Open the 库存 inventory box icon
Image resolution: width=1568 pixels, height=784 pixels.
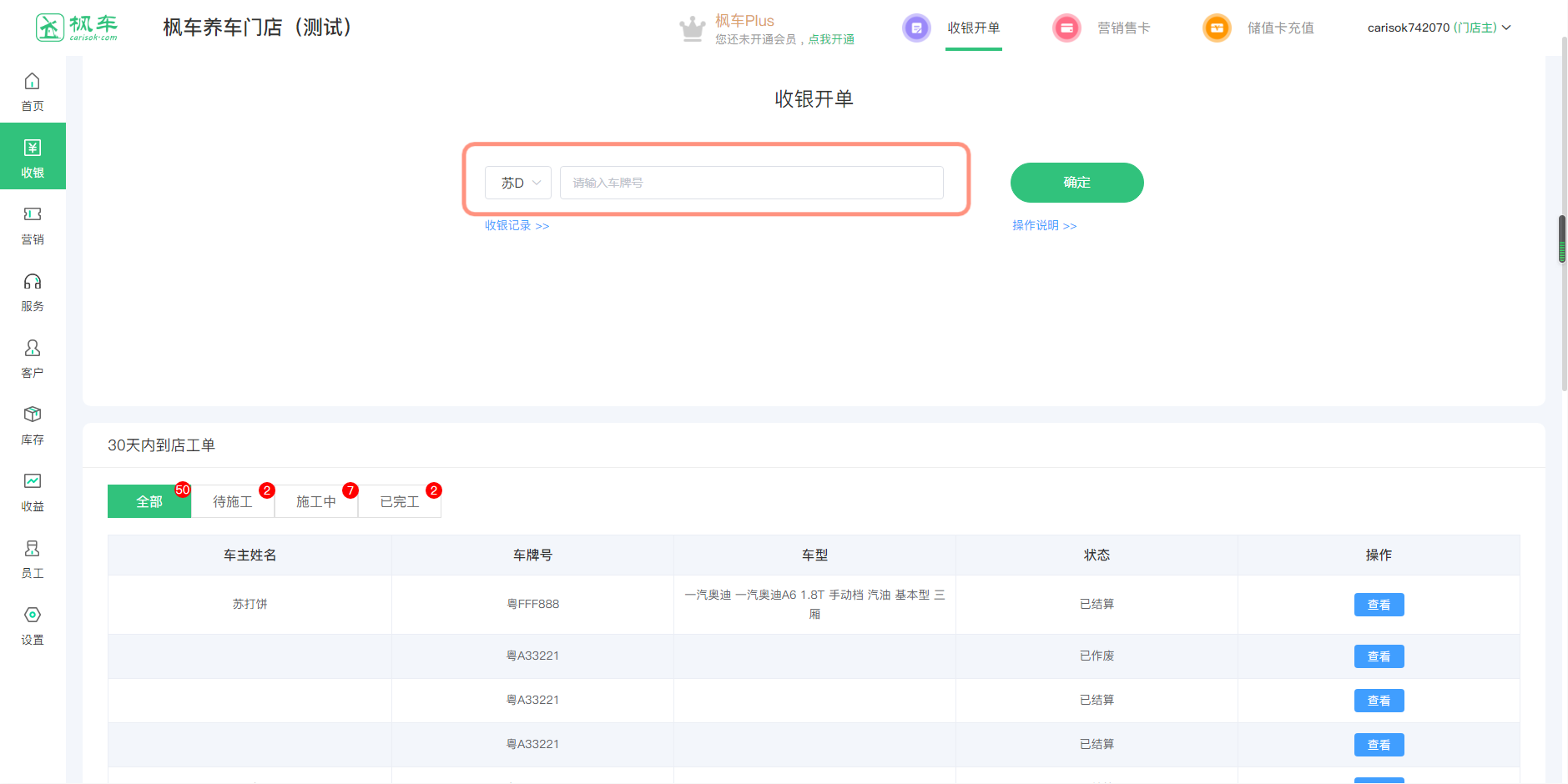tap(33, 415)
